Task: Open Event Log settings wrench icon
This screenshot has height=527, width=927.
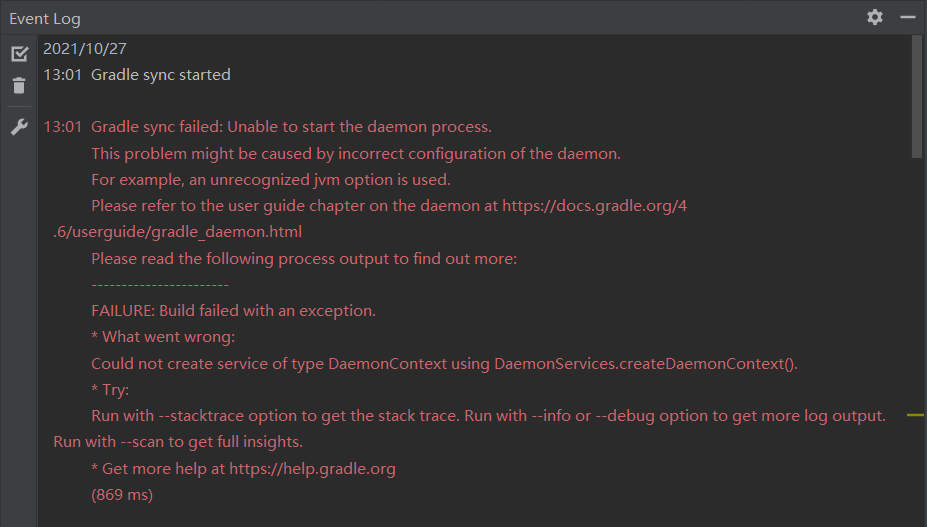Action: (x=20, y=127)
